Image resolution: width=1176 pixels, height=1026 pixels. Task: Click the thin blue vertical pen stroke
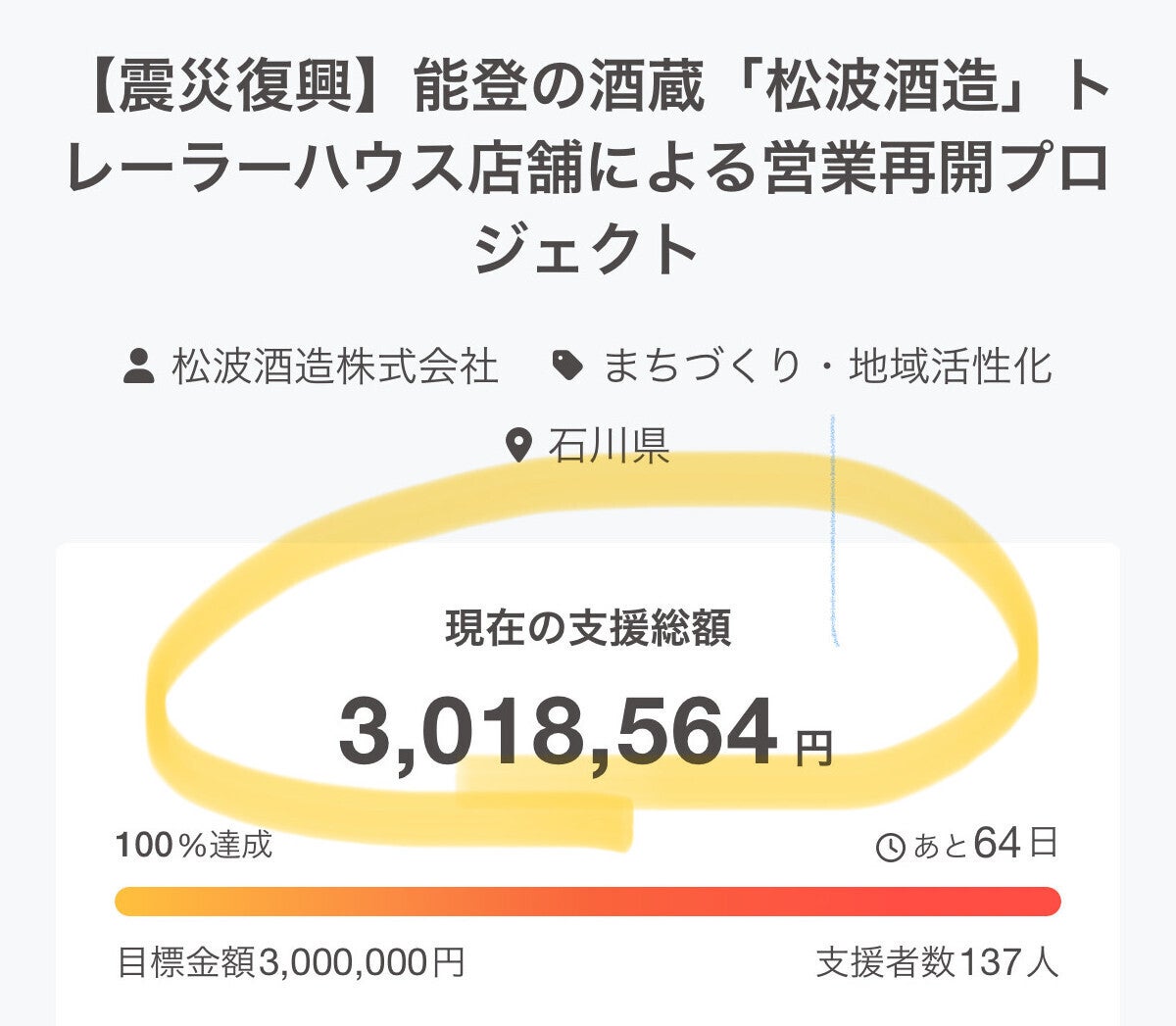click(833, 529)
